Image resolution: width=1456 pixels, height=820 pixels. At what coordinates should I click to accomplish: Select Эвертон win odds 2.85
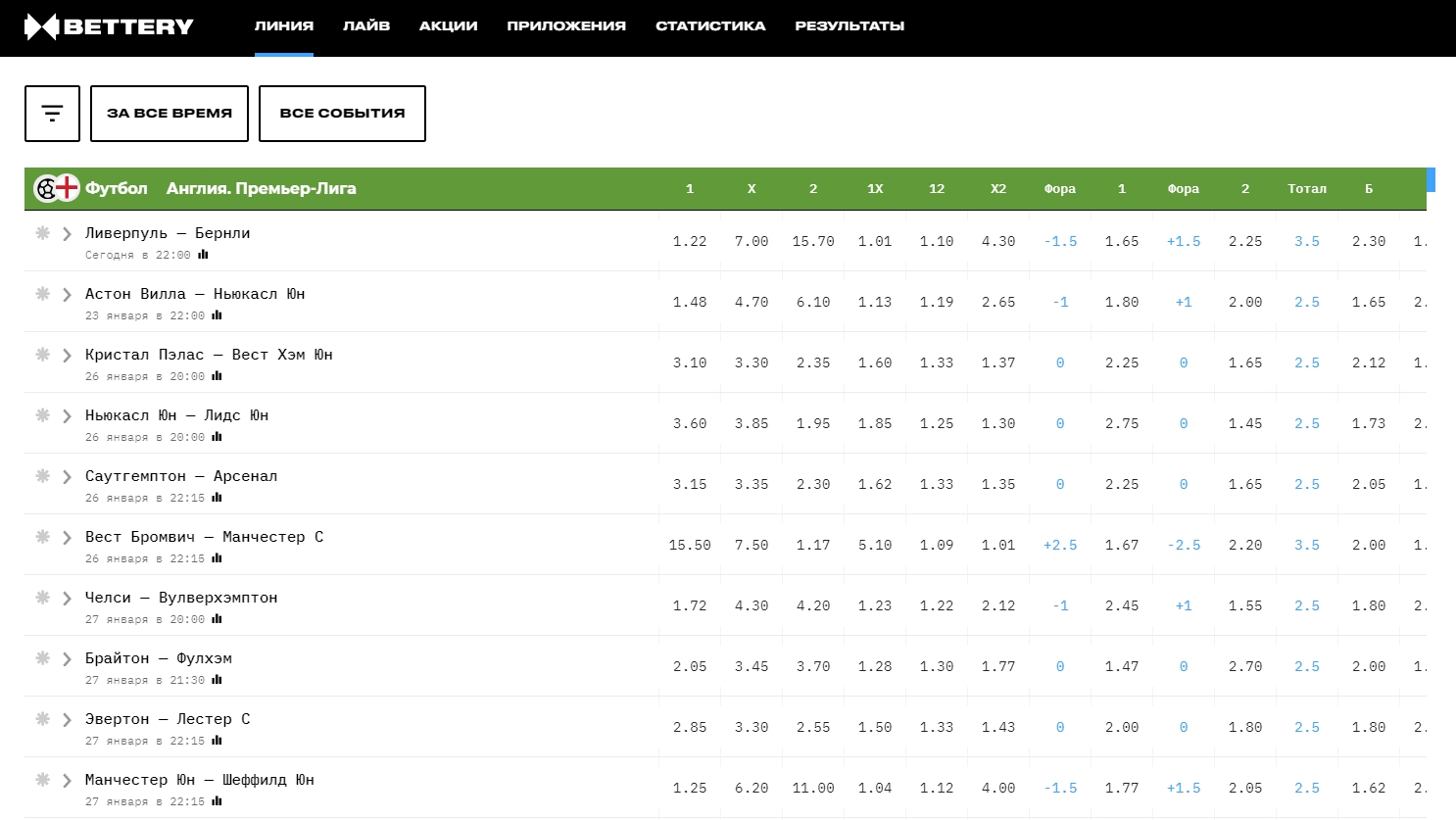[690, 727]
